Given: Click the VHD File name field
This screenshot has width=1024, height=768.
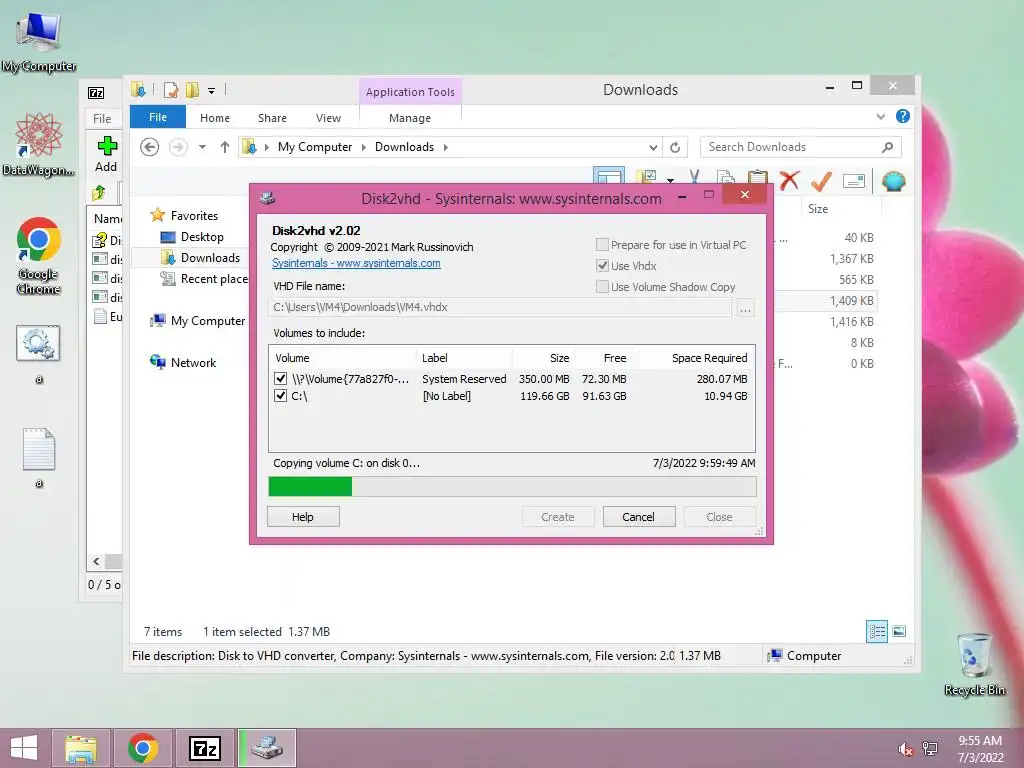Looking at the screenshot, I should (x=500, y=307).
